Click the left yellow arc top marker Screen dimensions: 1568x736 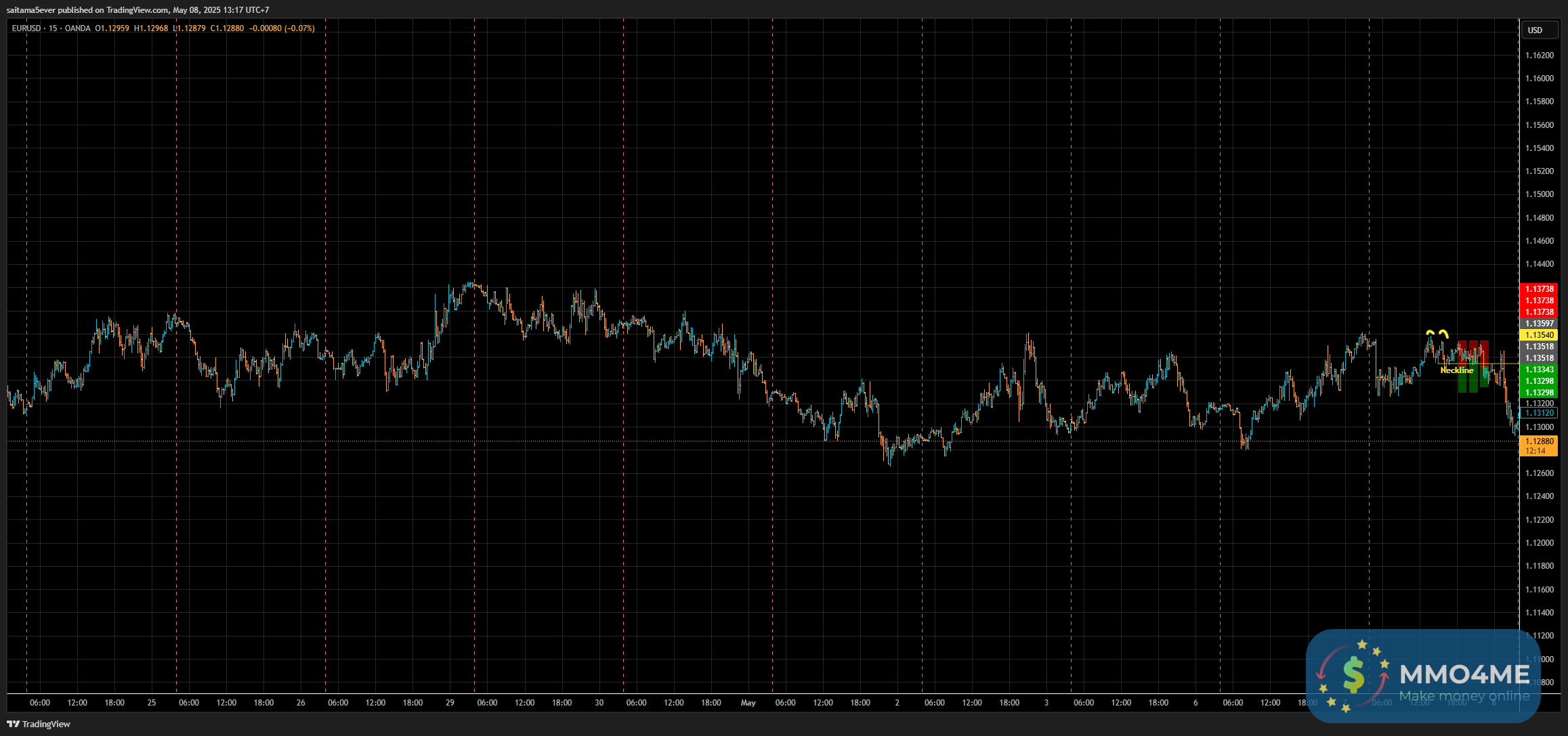coord(1430,332)
